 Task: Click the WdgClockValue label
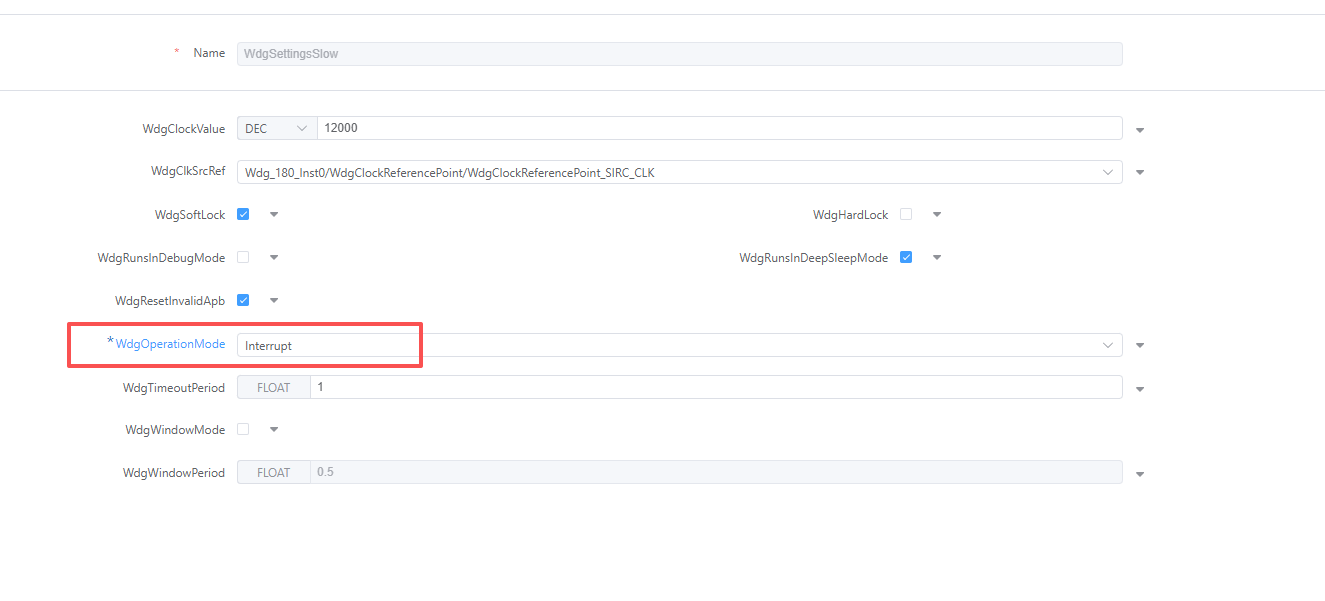coord(184,129)
